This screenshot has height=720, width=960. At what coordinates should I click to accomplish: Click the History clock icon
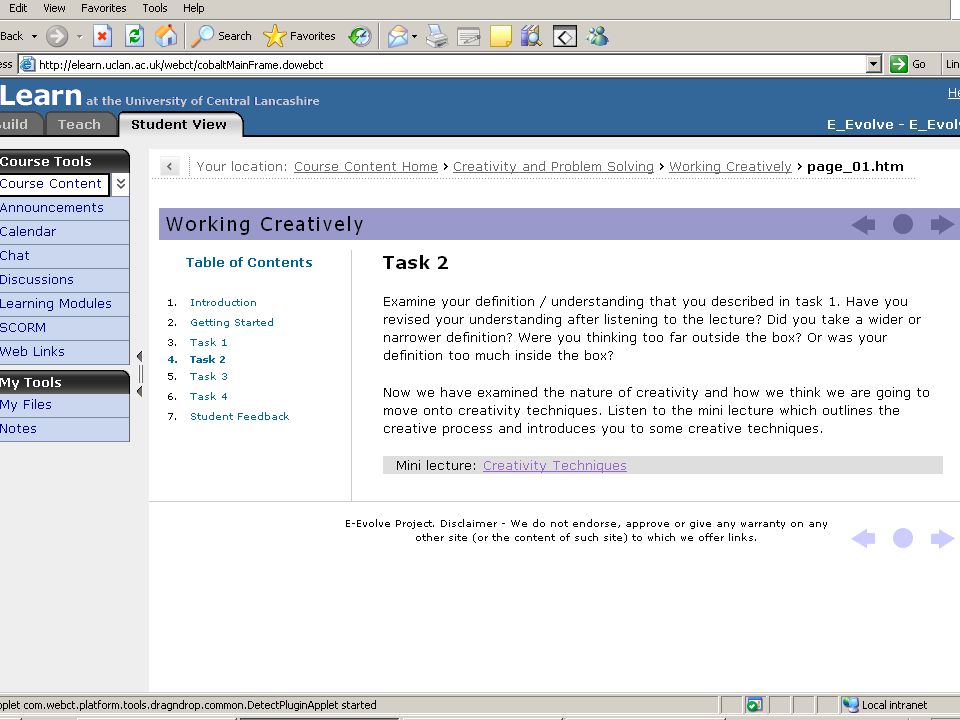coord(360,36)
